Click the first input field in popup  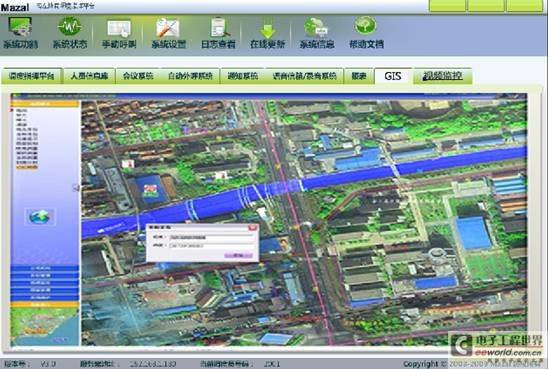[x=211, y=237]
